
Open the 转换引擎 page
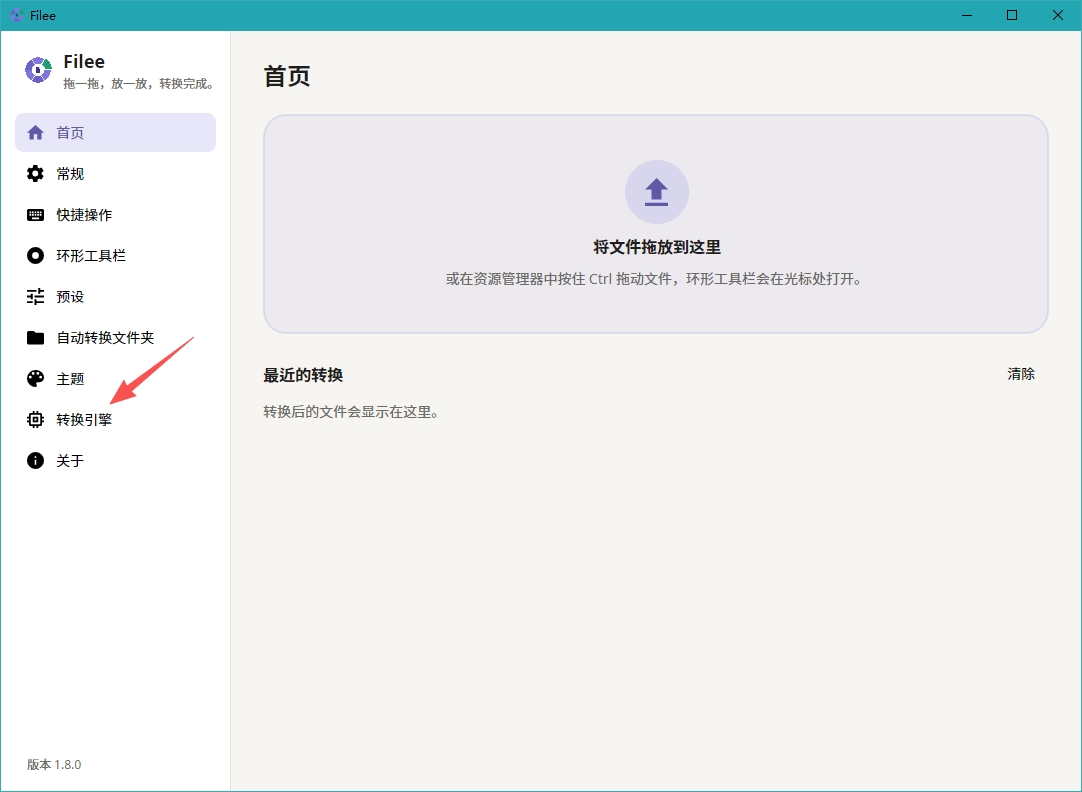point(115,419)
